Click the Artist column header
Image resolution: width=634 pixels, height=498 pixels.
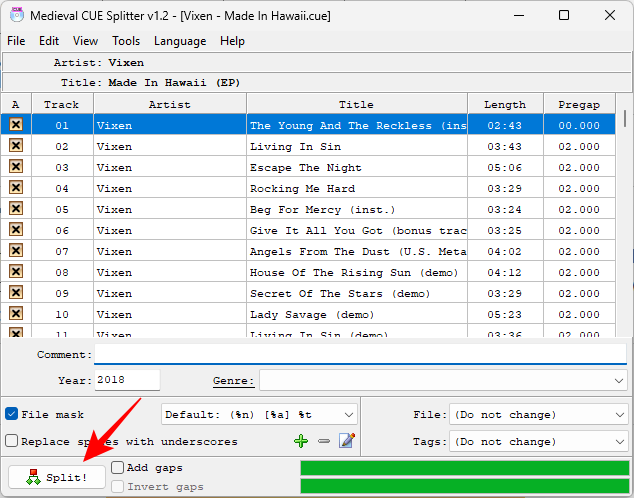tap(170, 104)
